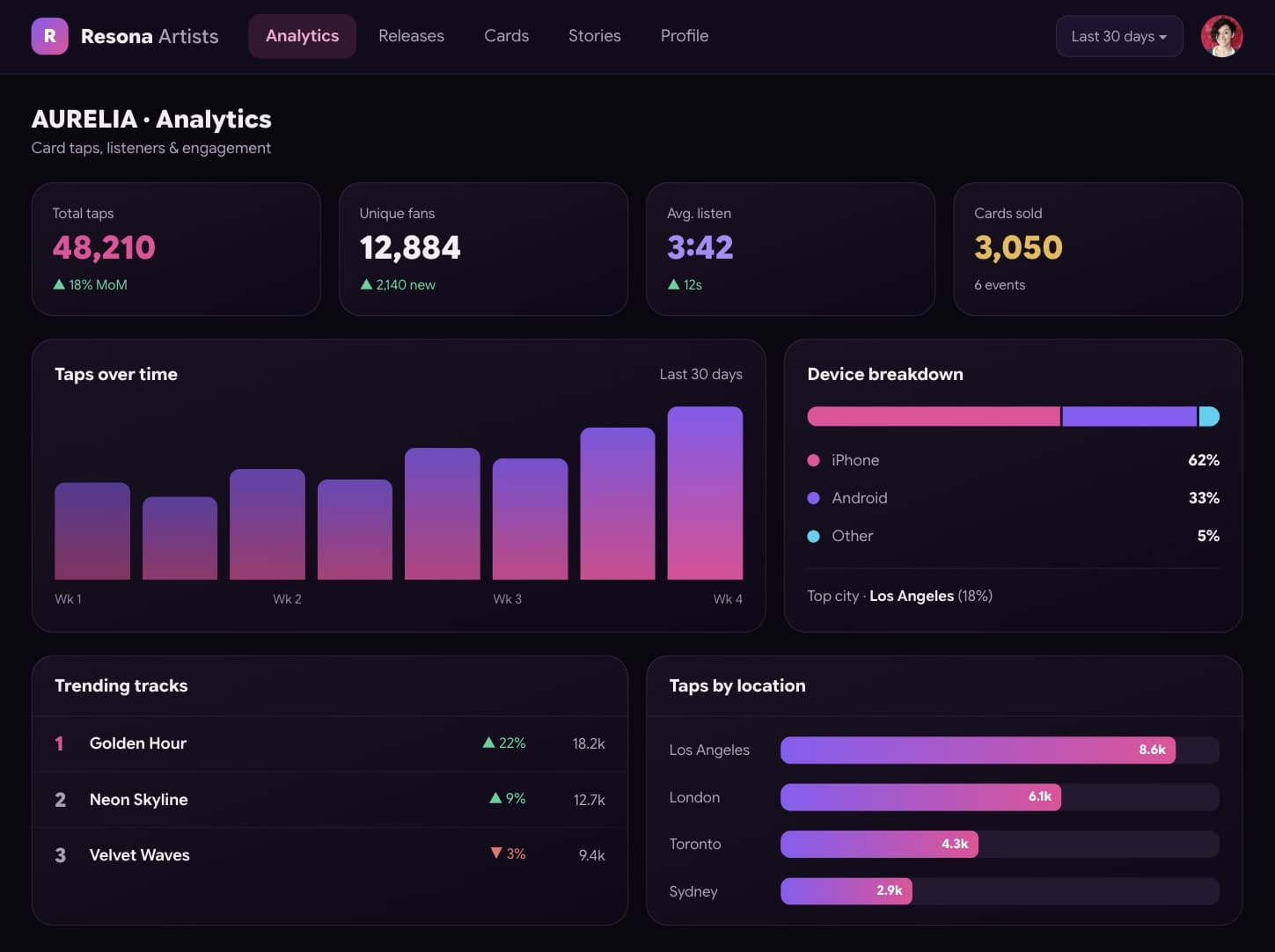This screenshot has height=952, width=1275.
Task: Click the Unique fans value 12,884
Action: [x=410, y=247]
